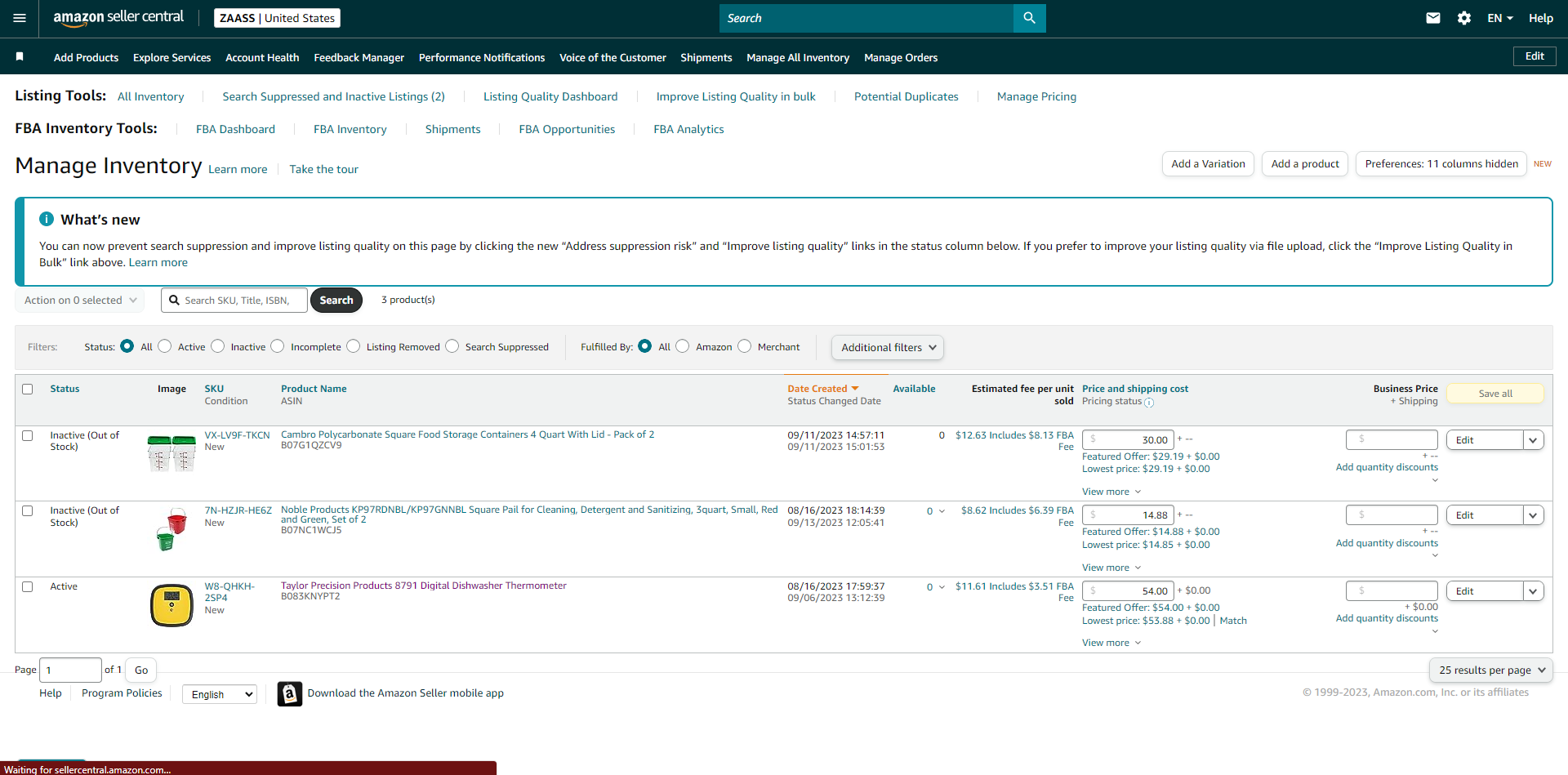
Task: Open the hamburger main menu
Action: 20,18
